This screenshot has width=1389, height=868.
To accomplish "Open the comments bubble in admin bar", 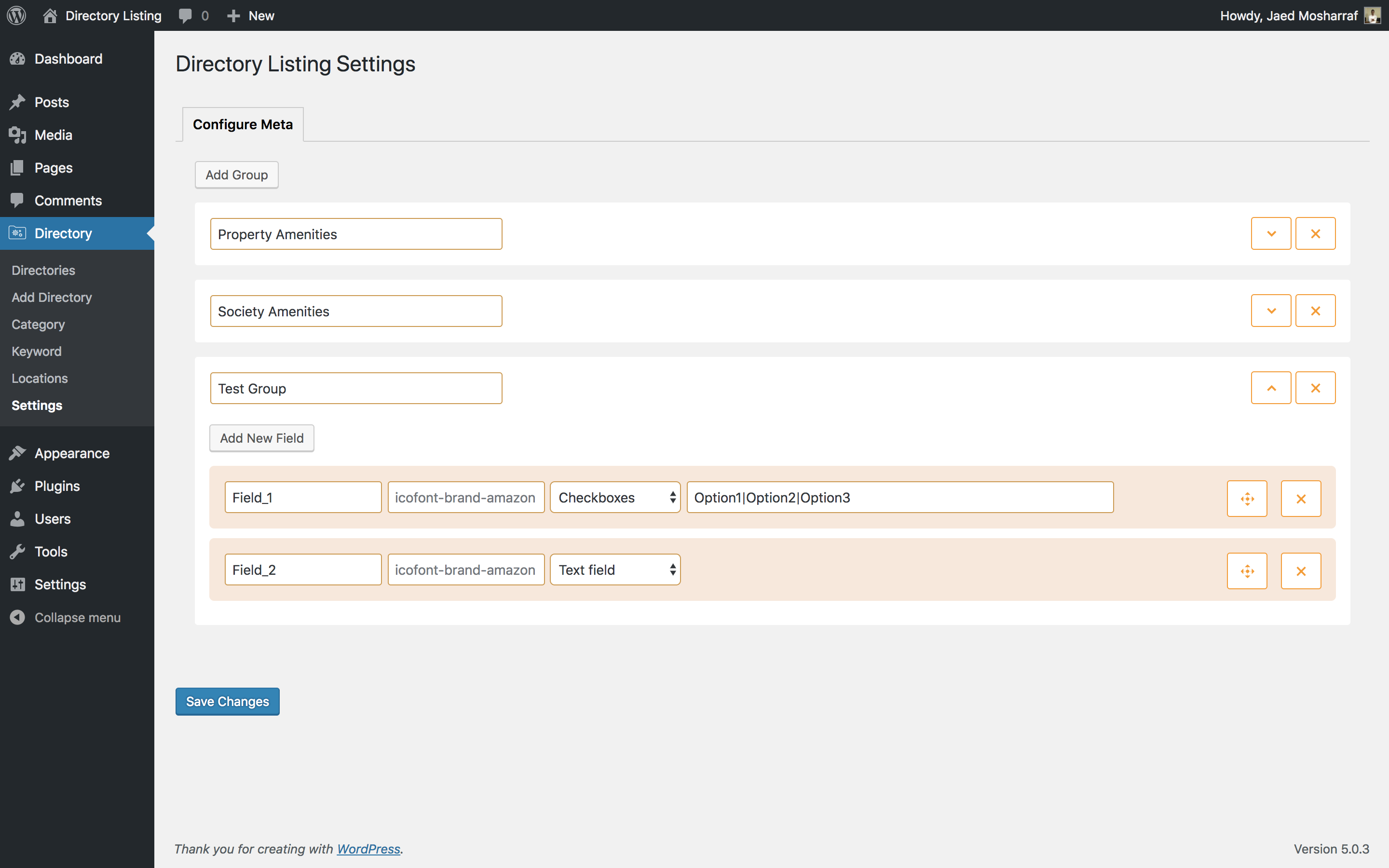I will (x=193, y=15).
